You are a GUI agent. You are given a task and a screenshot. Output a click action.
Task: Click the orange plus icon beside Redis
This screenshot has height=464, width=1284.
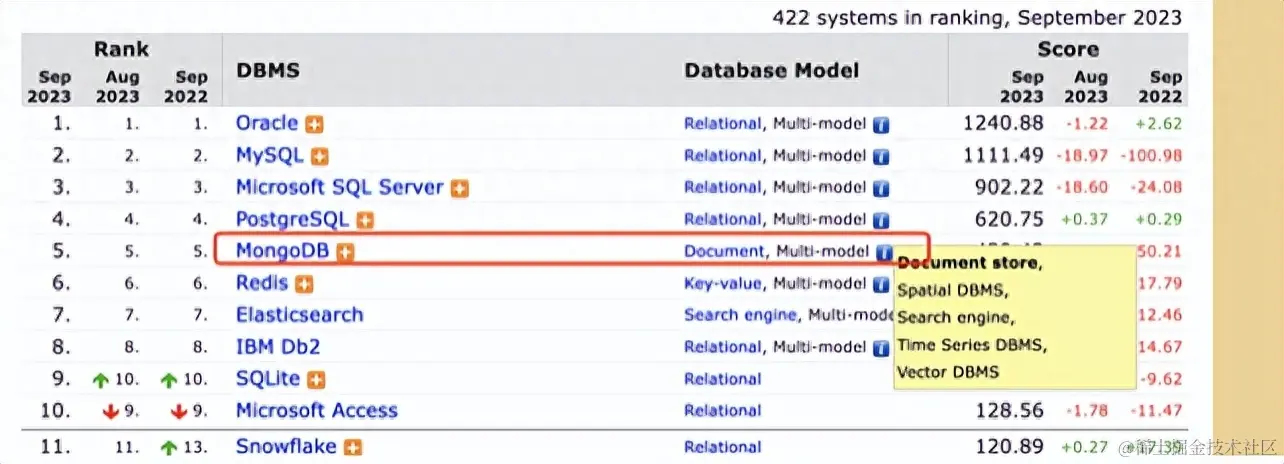(x=304, y=284)
